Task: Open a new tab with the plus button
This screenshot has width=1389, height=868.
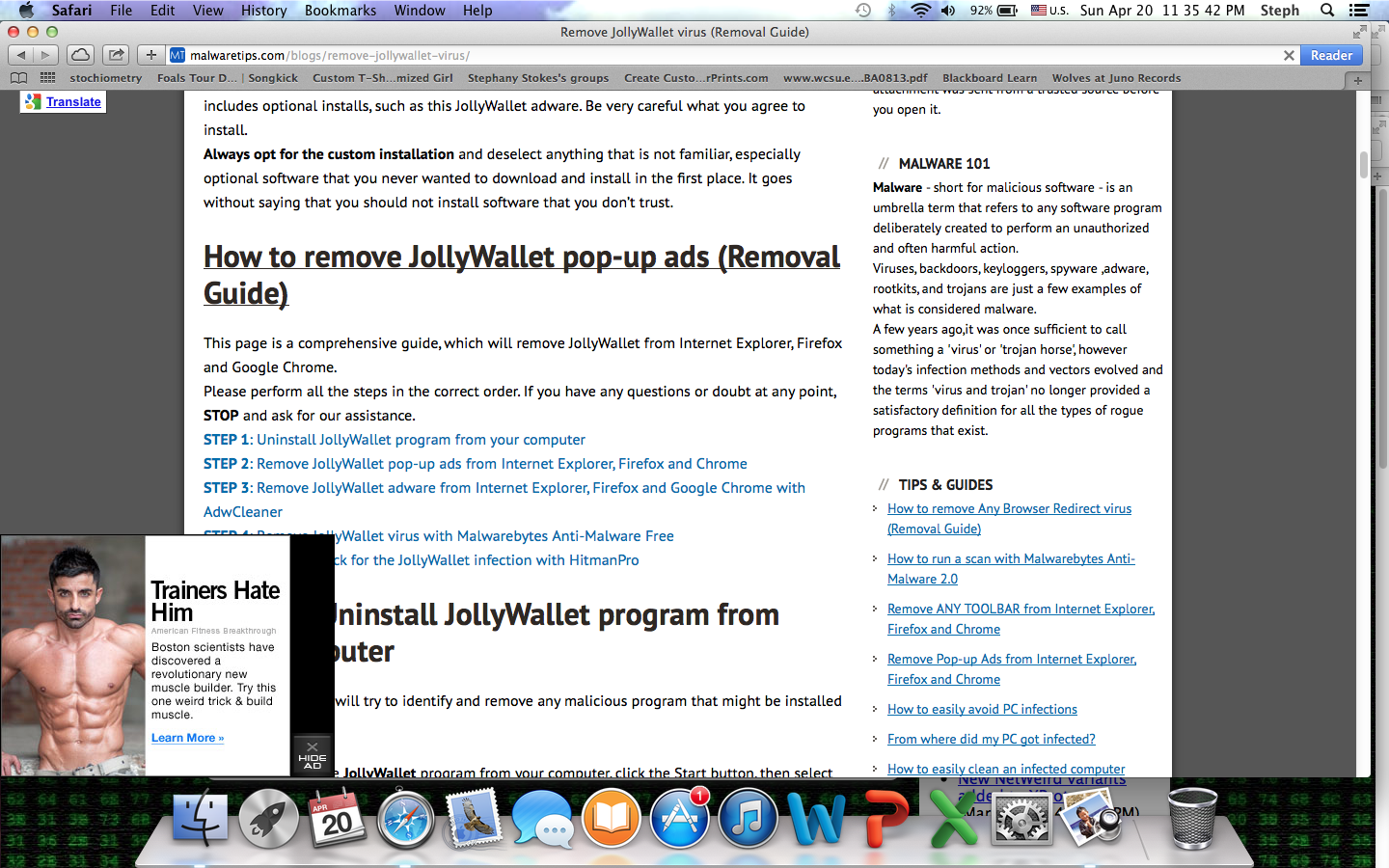Action: (1358, 80)
